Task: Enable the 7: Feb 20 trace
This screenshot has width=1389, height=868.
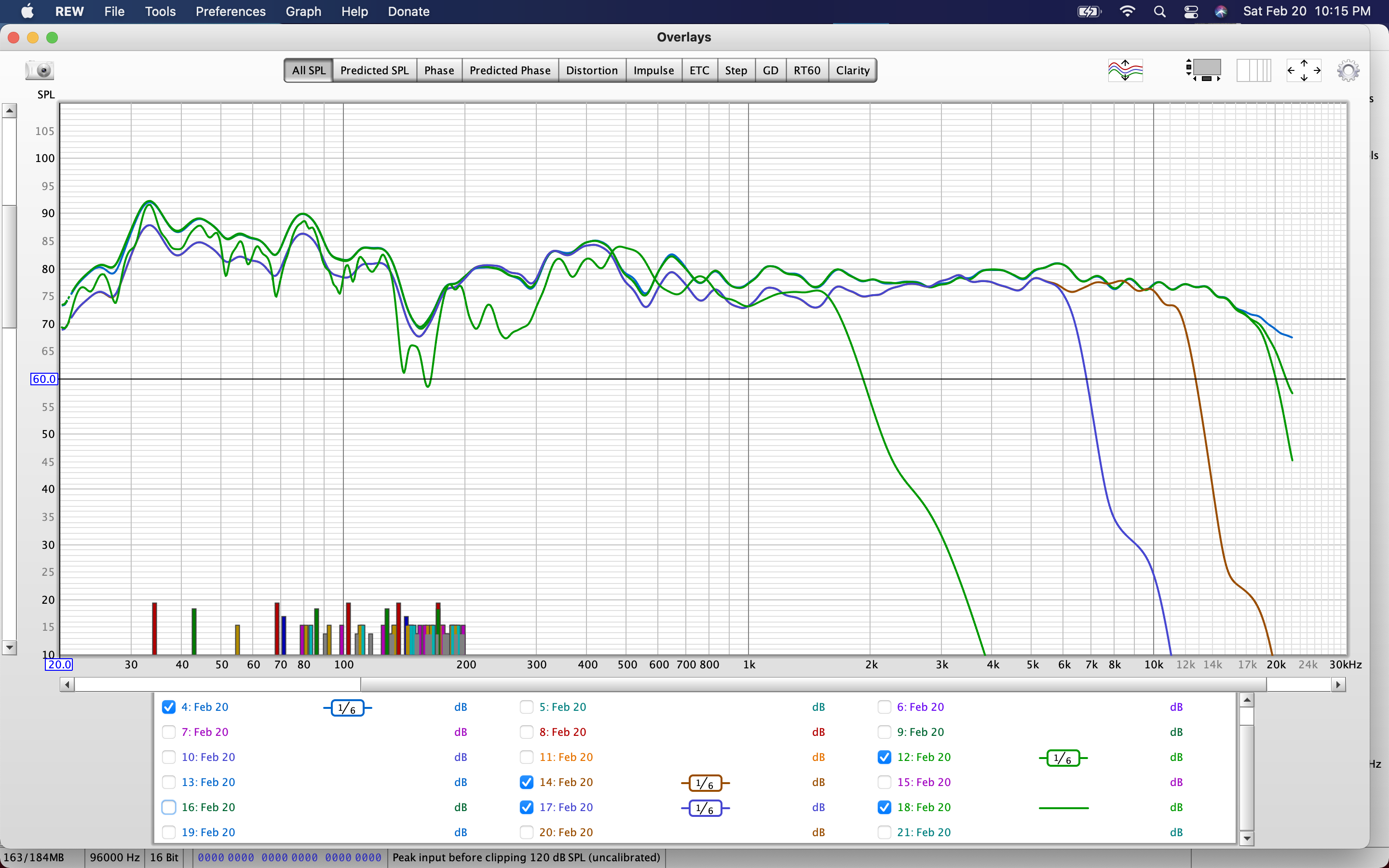Action: (168, 732)
